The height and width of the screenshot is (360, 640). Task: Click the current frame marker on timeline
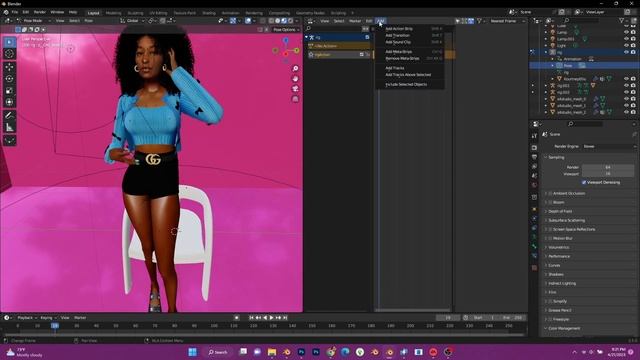click(x=55, y=326)
